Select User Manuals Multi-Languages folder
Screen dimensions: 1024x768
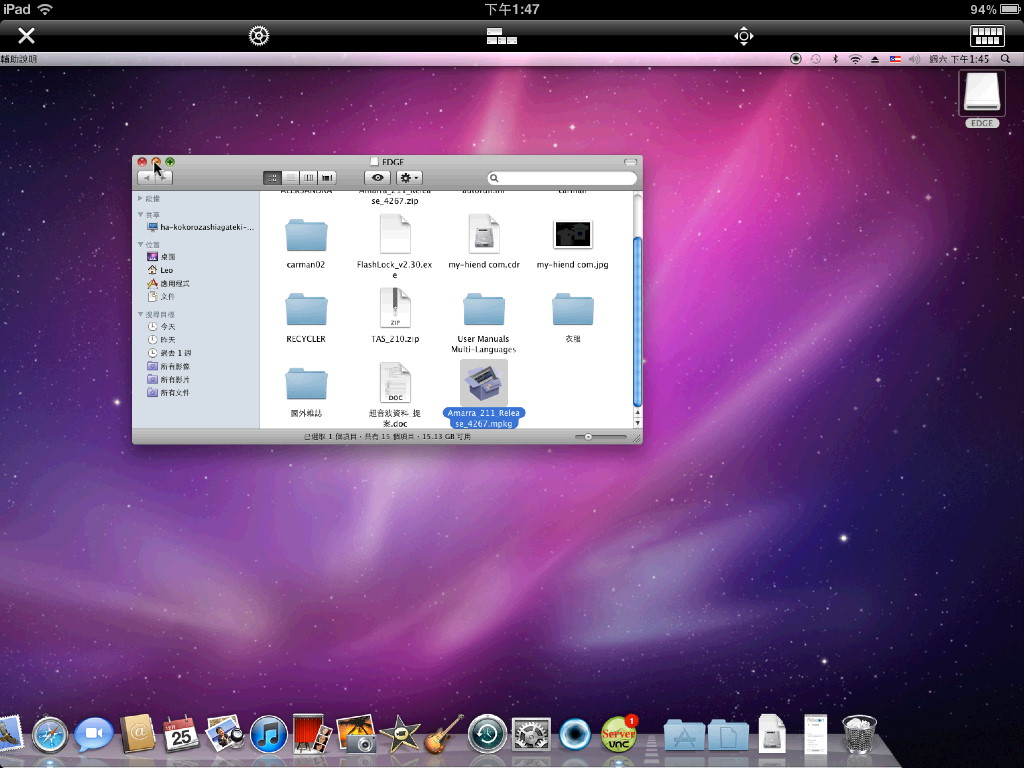pyautogui.click(x=484, y=323)
